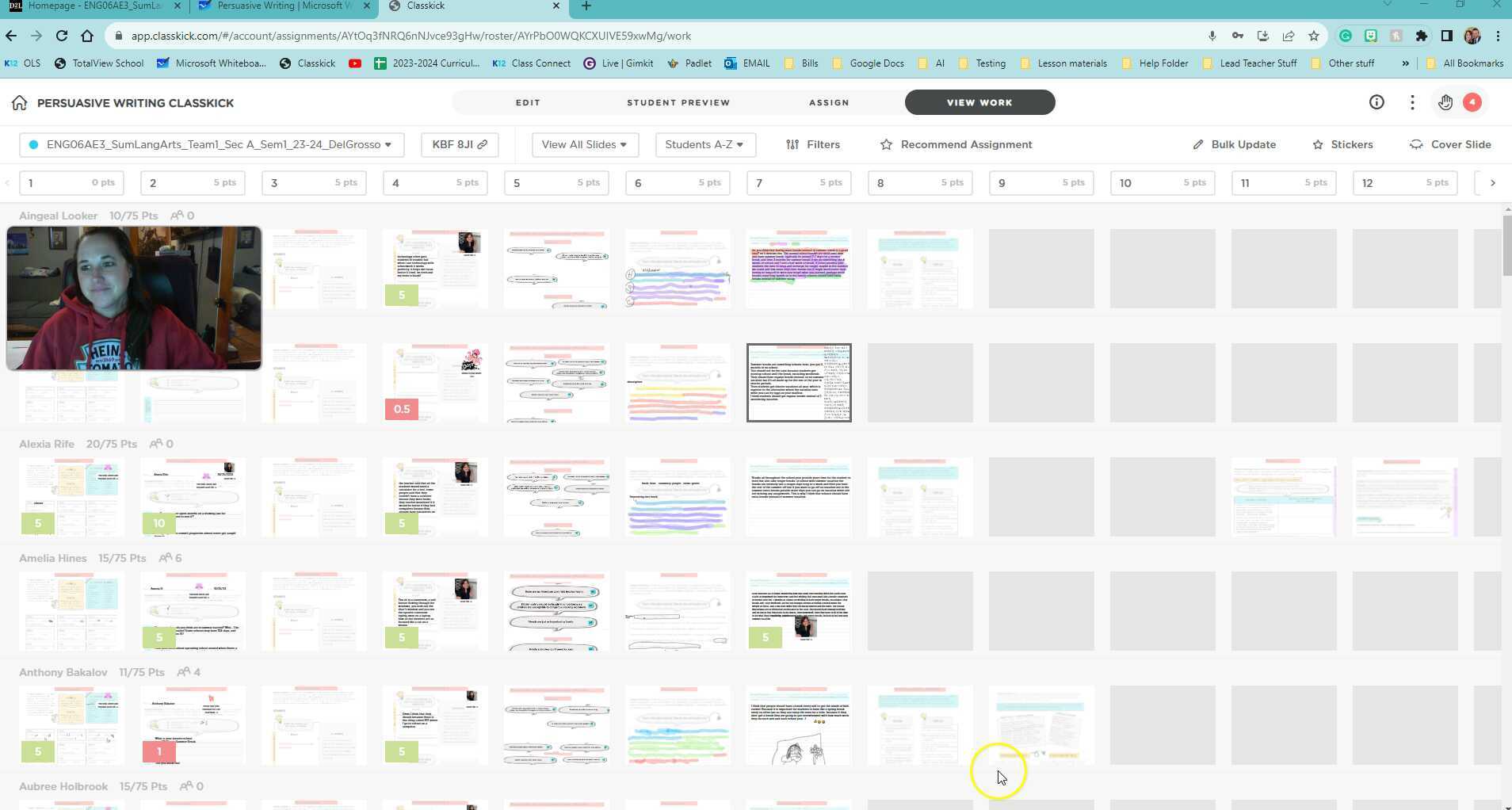1512x810 pixels.
Task: Click the raised hand helper icon
Action: point(1445,102)
